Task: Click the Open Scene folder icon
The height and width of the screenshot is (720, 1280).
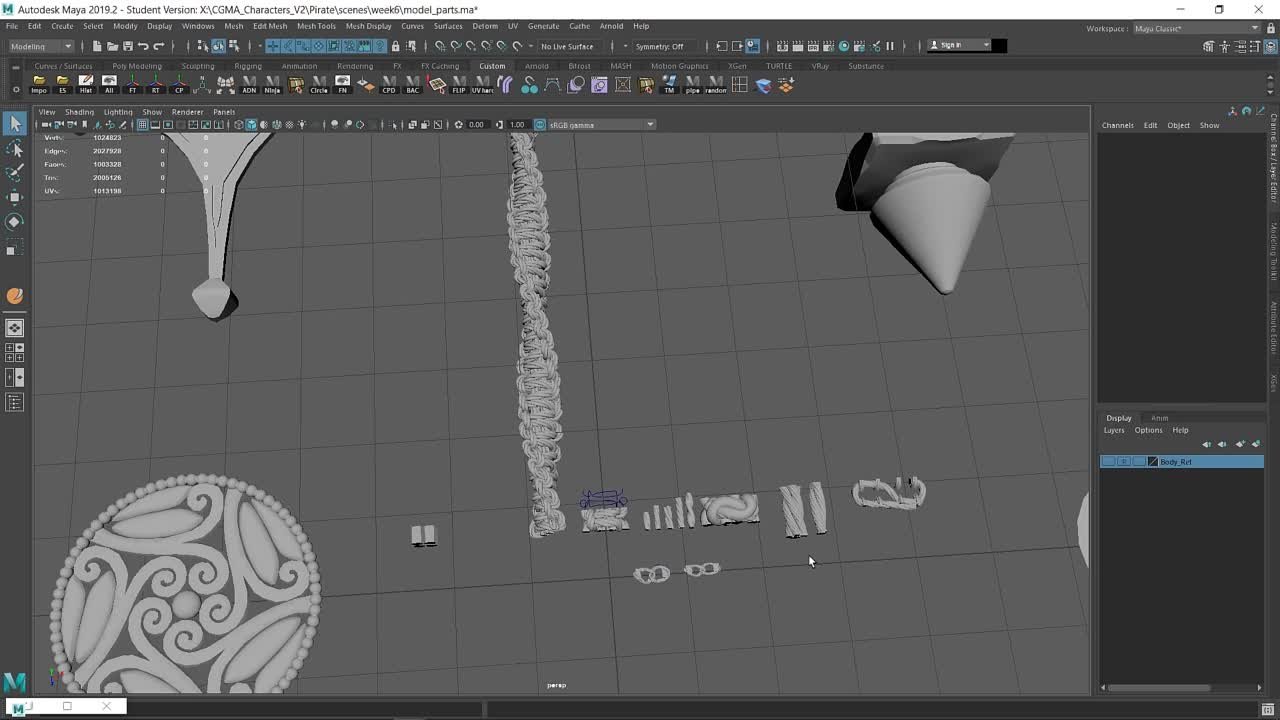Action: coord(112,46)
